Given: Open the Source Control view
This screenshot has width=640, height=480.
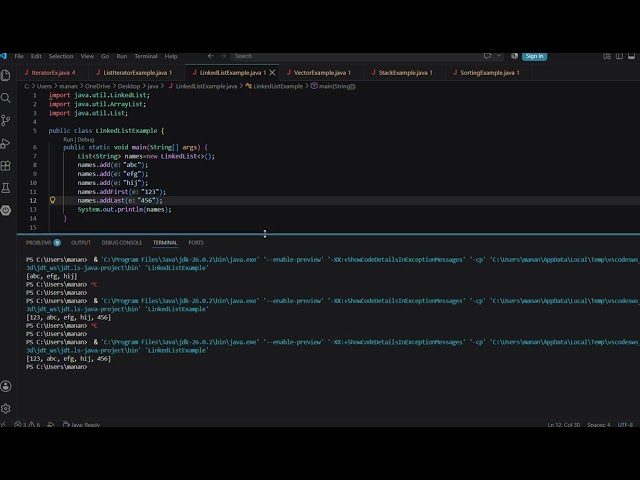Looking at the screenshot, I should (6, 120).
